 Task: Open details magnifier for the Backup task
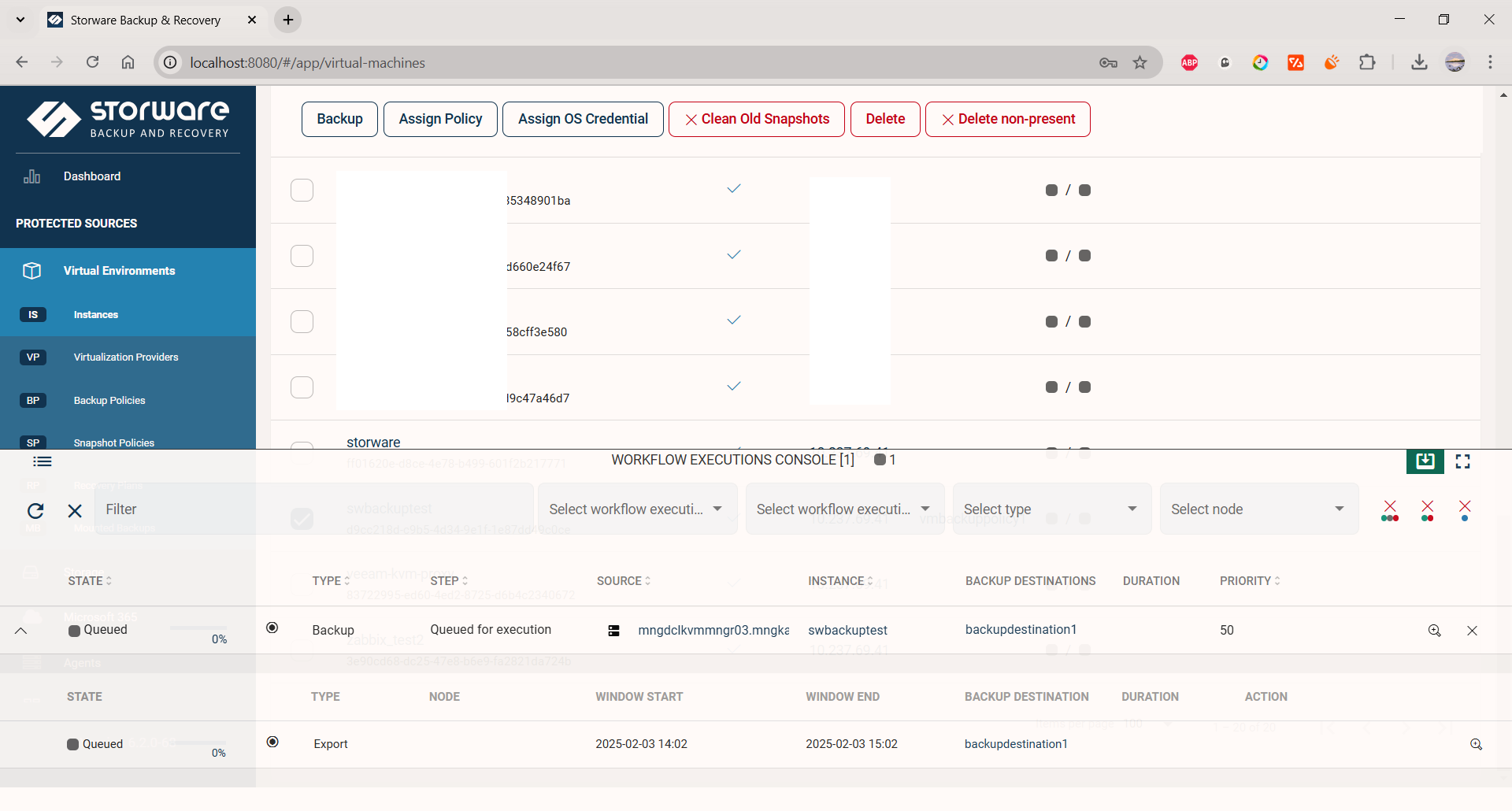(x=1435, y=631)
